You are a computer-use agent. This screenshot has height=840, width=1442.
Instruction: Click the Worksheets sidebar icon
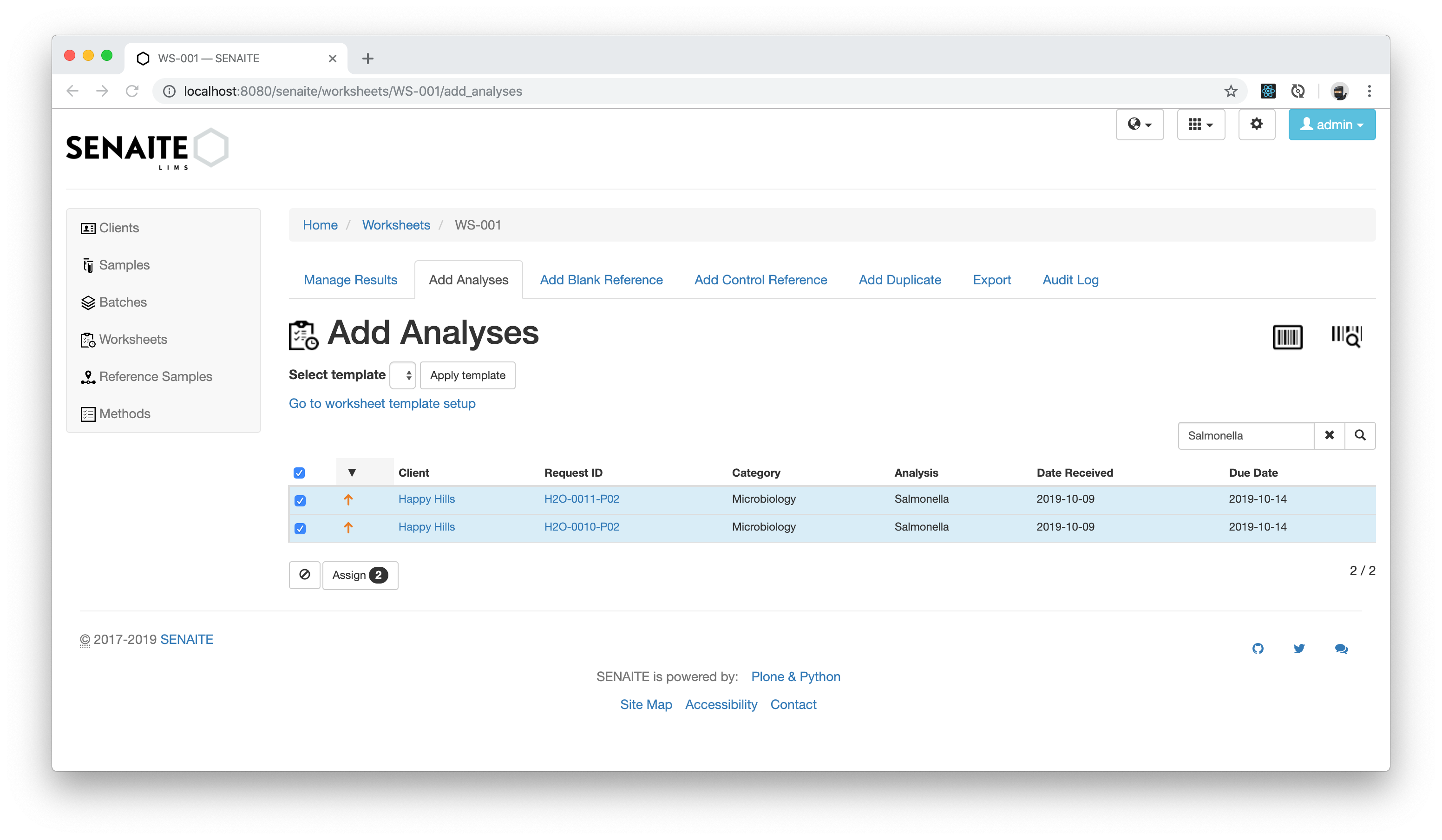[87, 339]
